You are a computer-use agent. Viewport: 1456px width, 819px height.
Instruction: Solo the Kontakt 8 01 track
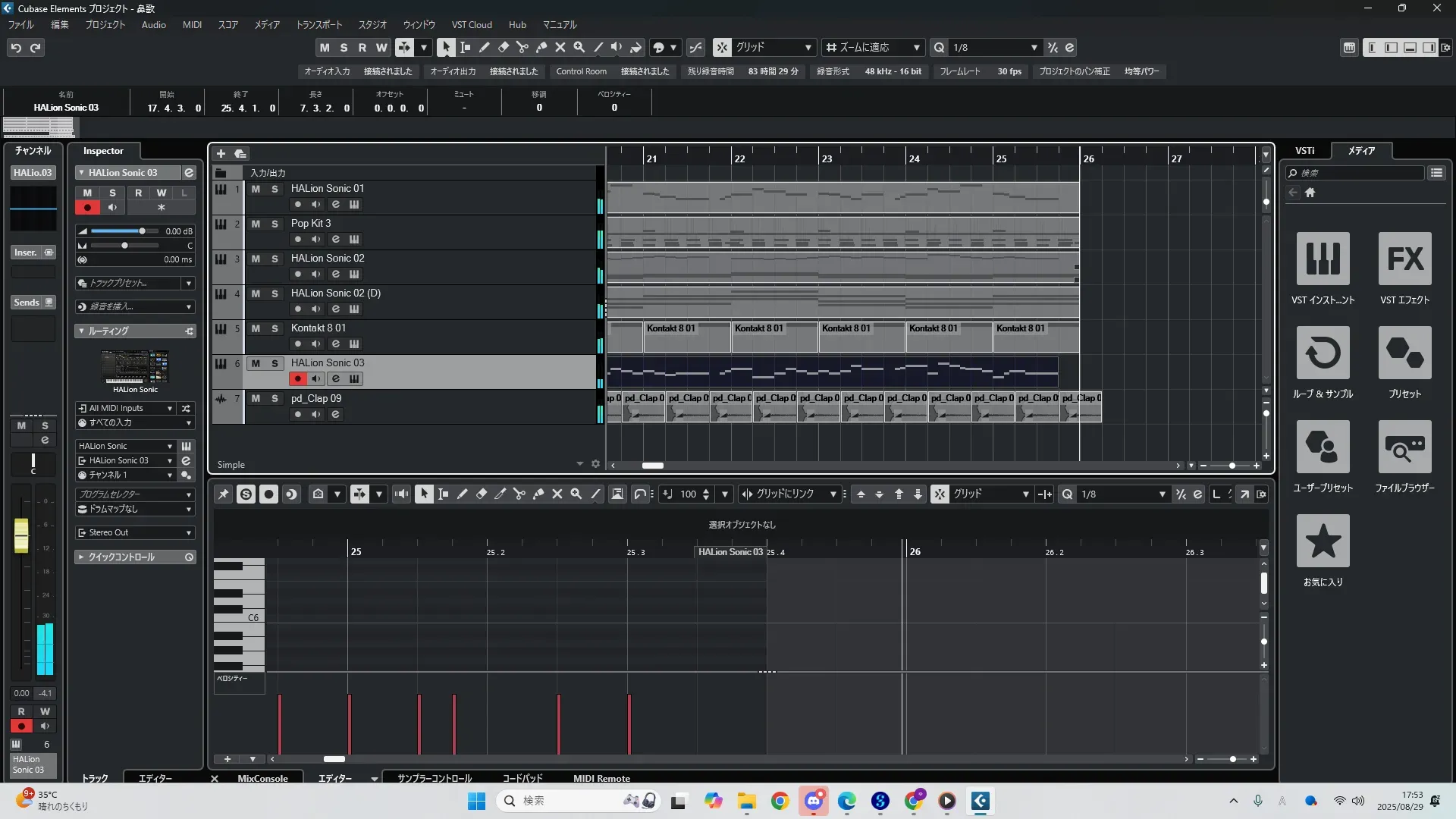tap(275, 328)
